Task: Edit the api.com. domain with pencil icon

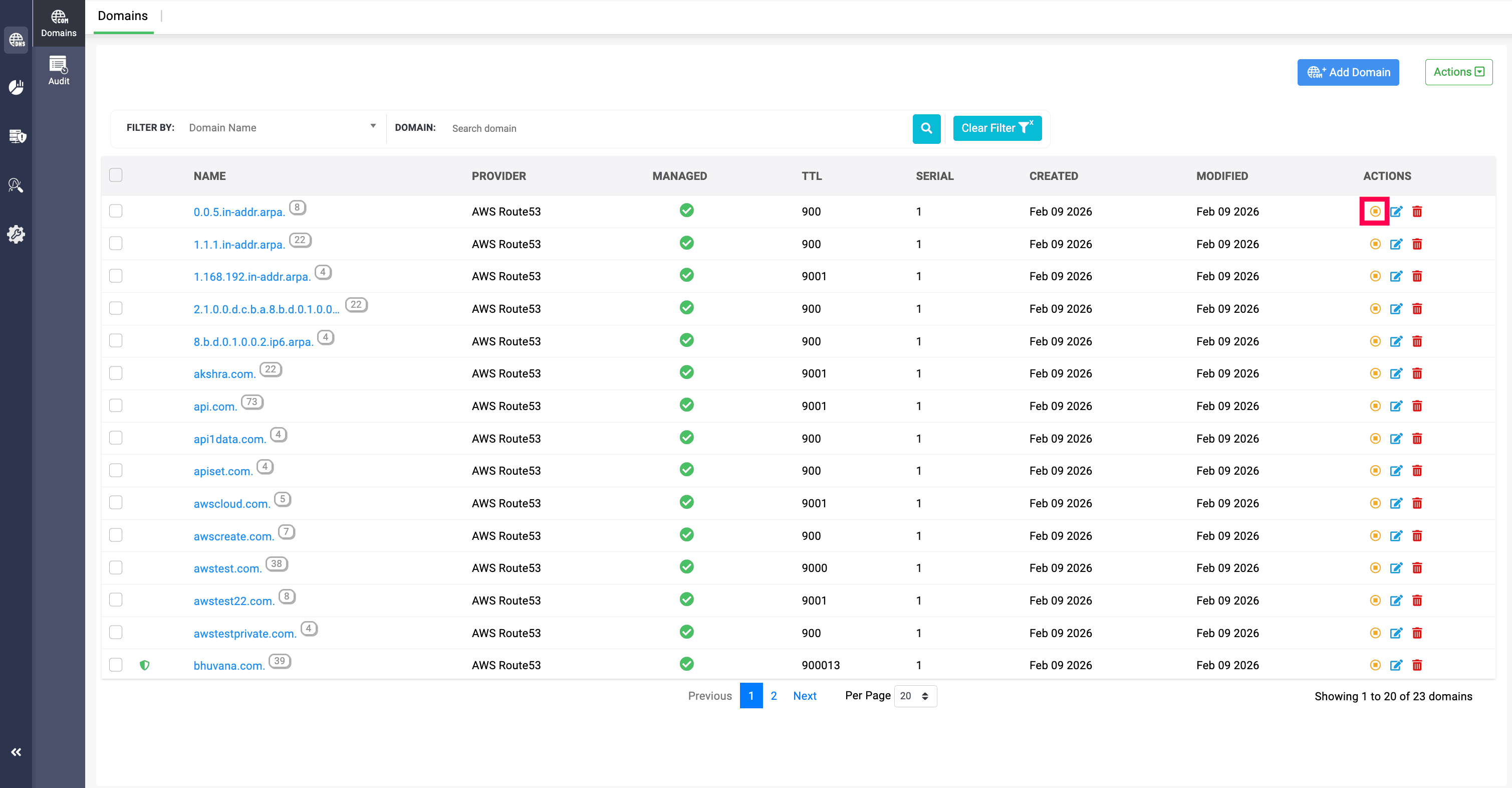Action: click(x=1396, y=406)
